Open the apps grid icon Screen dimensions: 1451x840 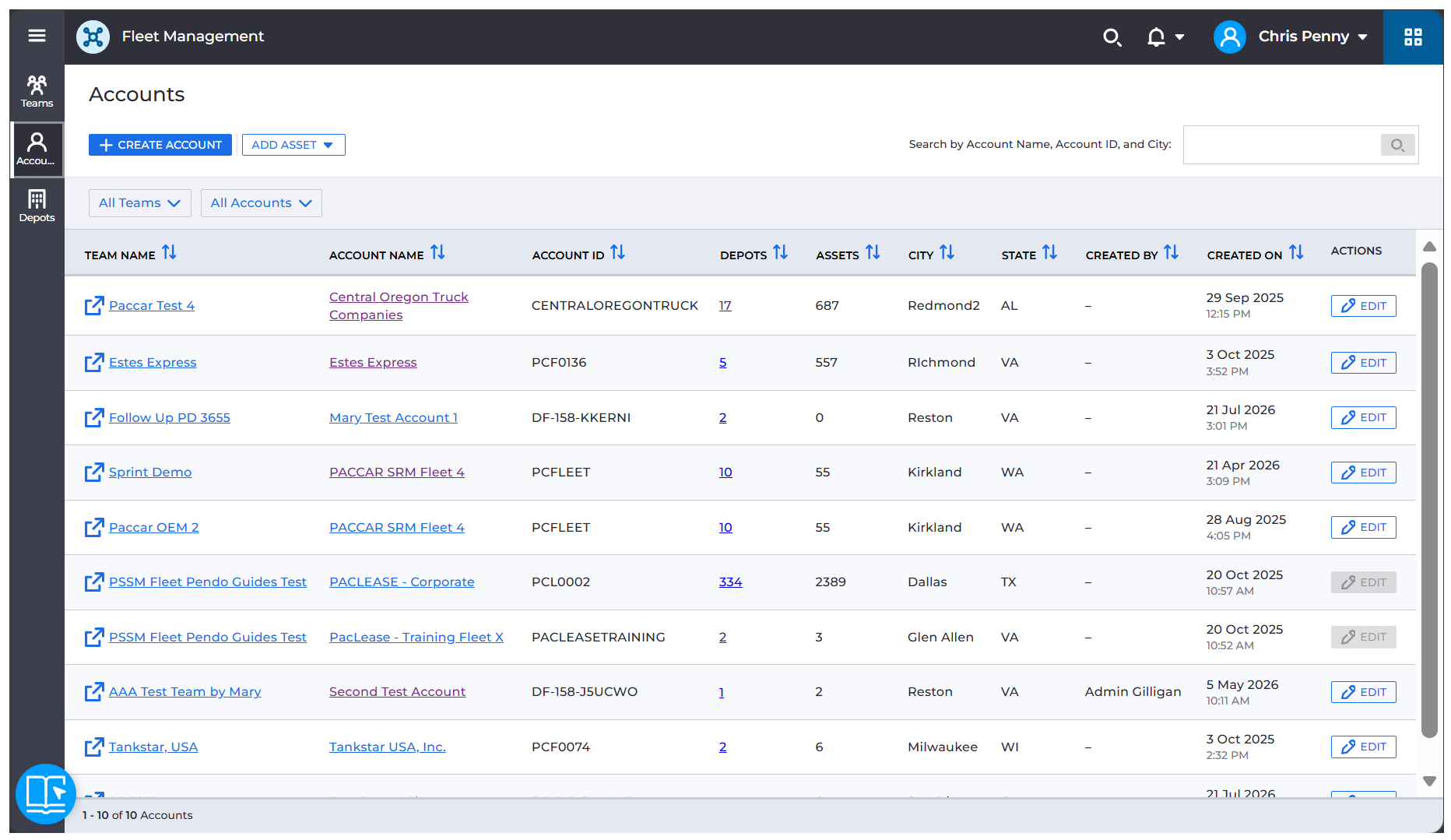1413,37
